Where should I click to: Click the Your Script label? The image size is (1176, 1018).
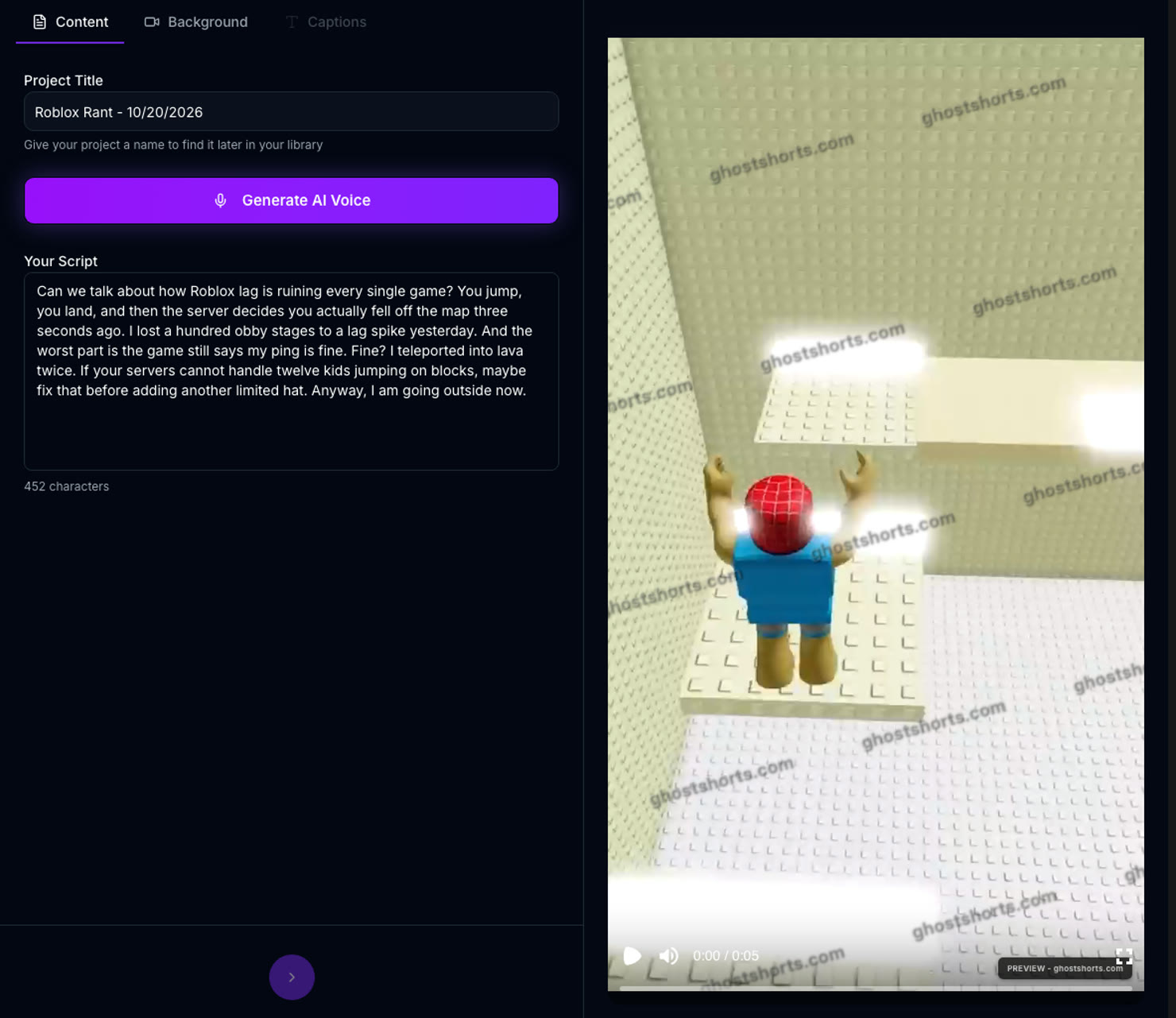(x=60, y=261)
